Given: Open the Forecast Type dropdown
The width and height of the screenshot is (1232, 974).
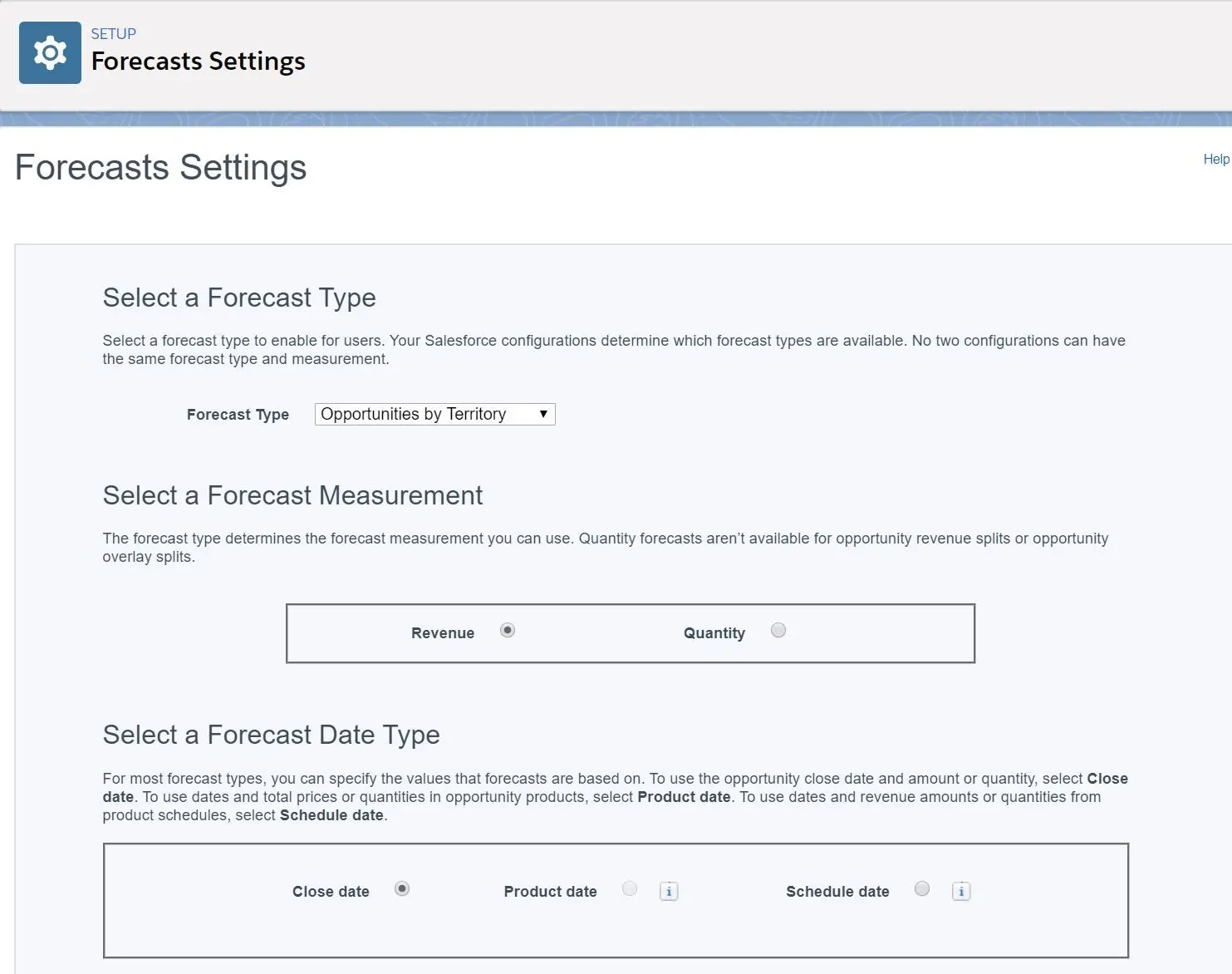Looking at the screenshot, I should [434, 414].
